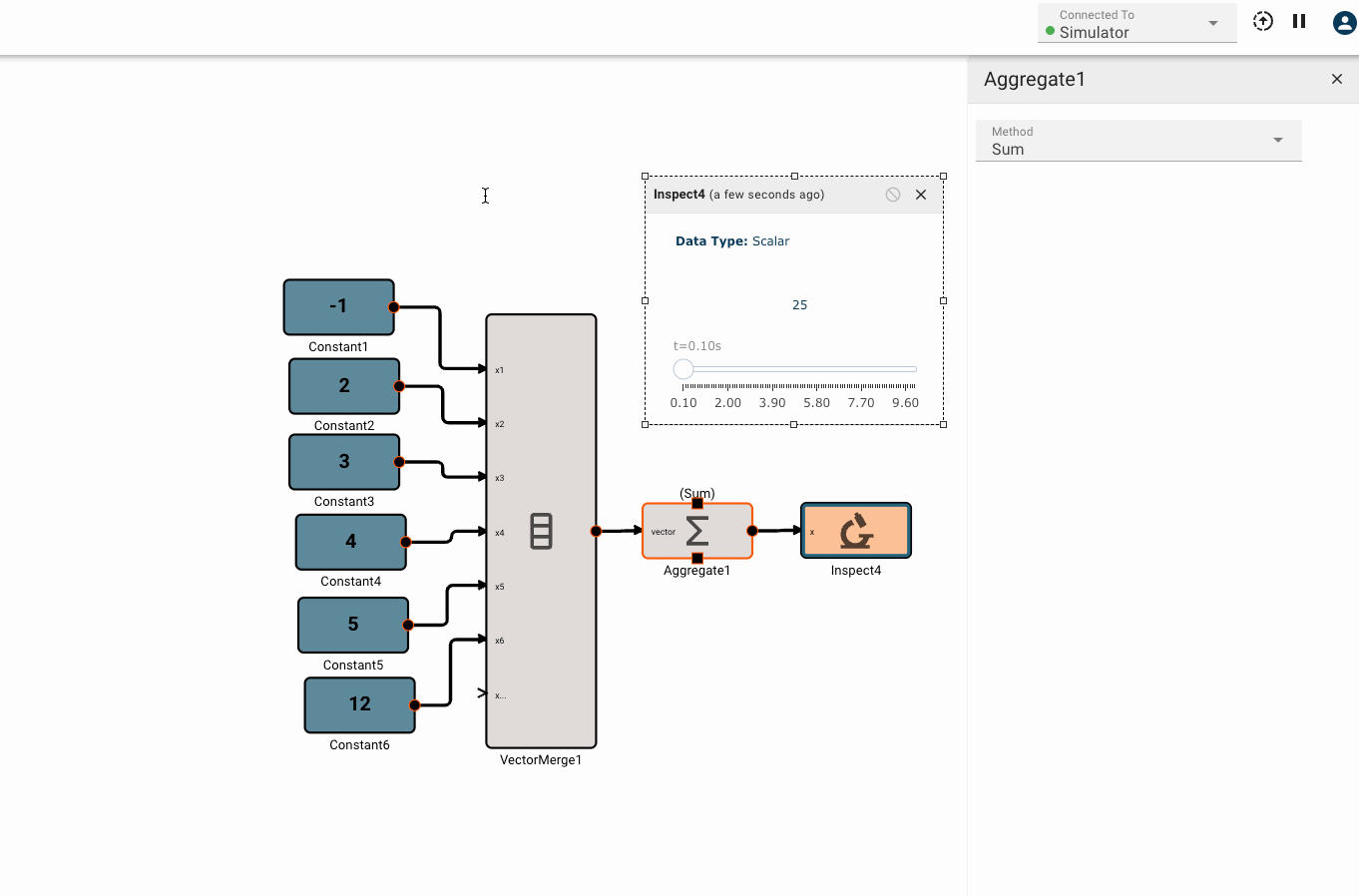
Task: Select the Constant4 block with value 4
Action: click(x=351, y=542)
